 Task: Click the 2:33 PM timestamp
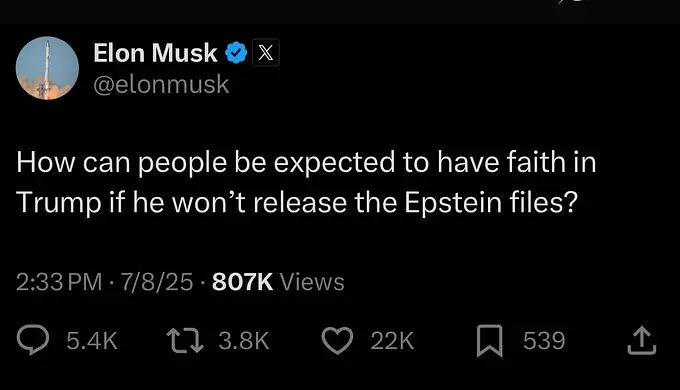(59, 282)
